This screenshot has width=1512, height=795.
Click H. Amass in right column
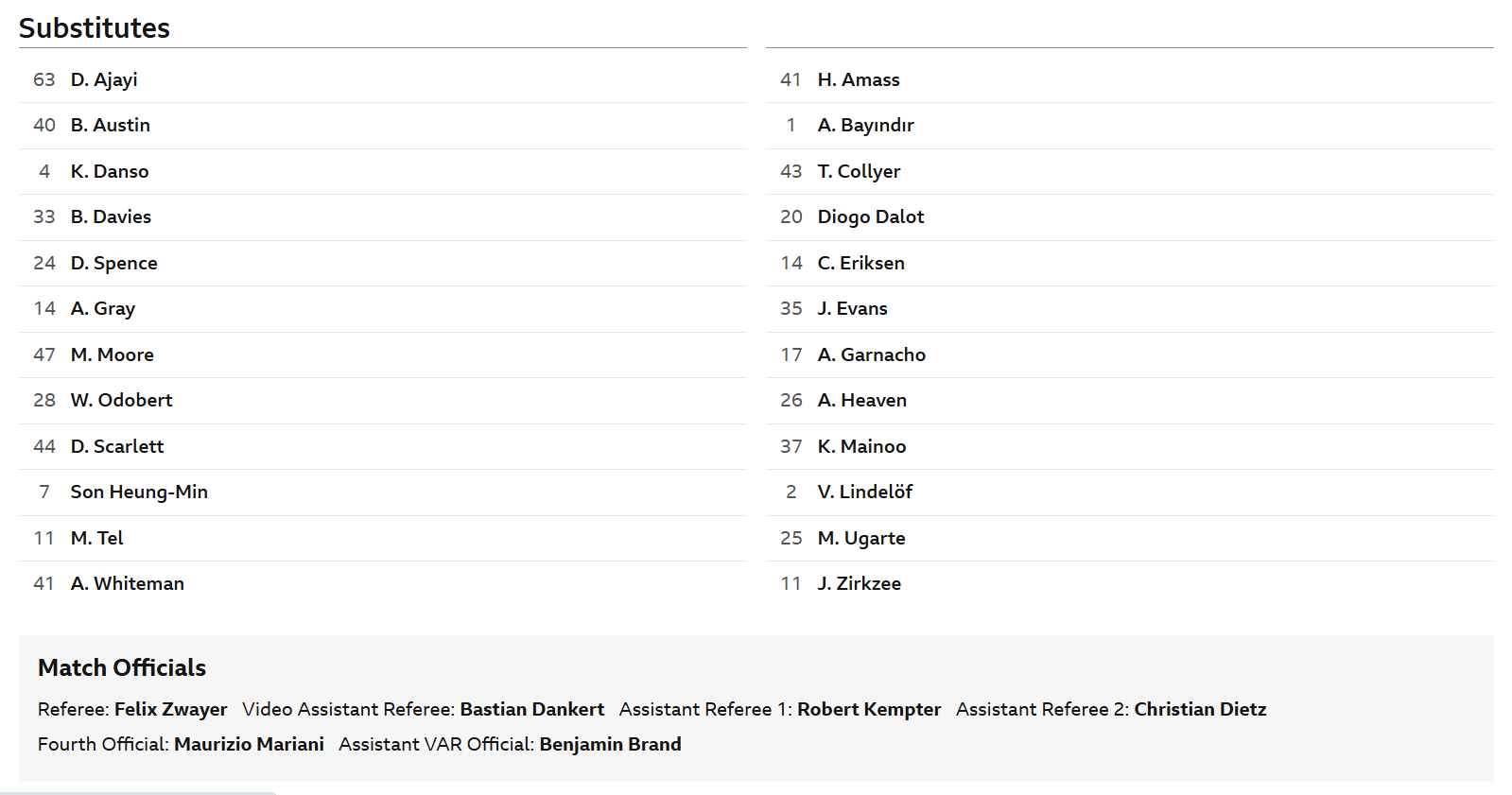[858, 79]
